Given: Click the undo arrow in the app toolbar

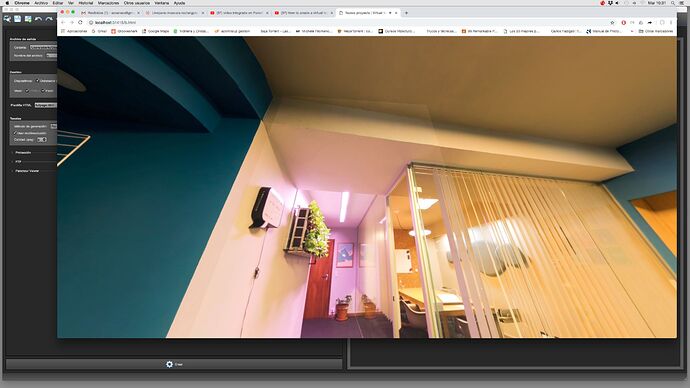Looking at the screenshot, I should [38, 19].
